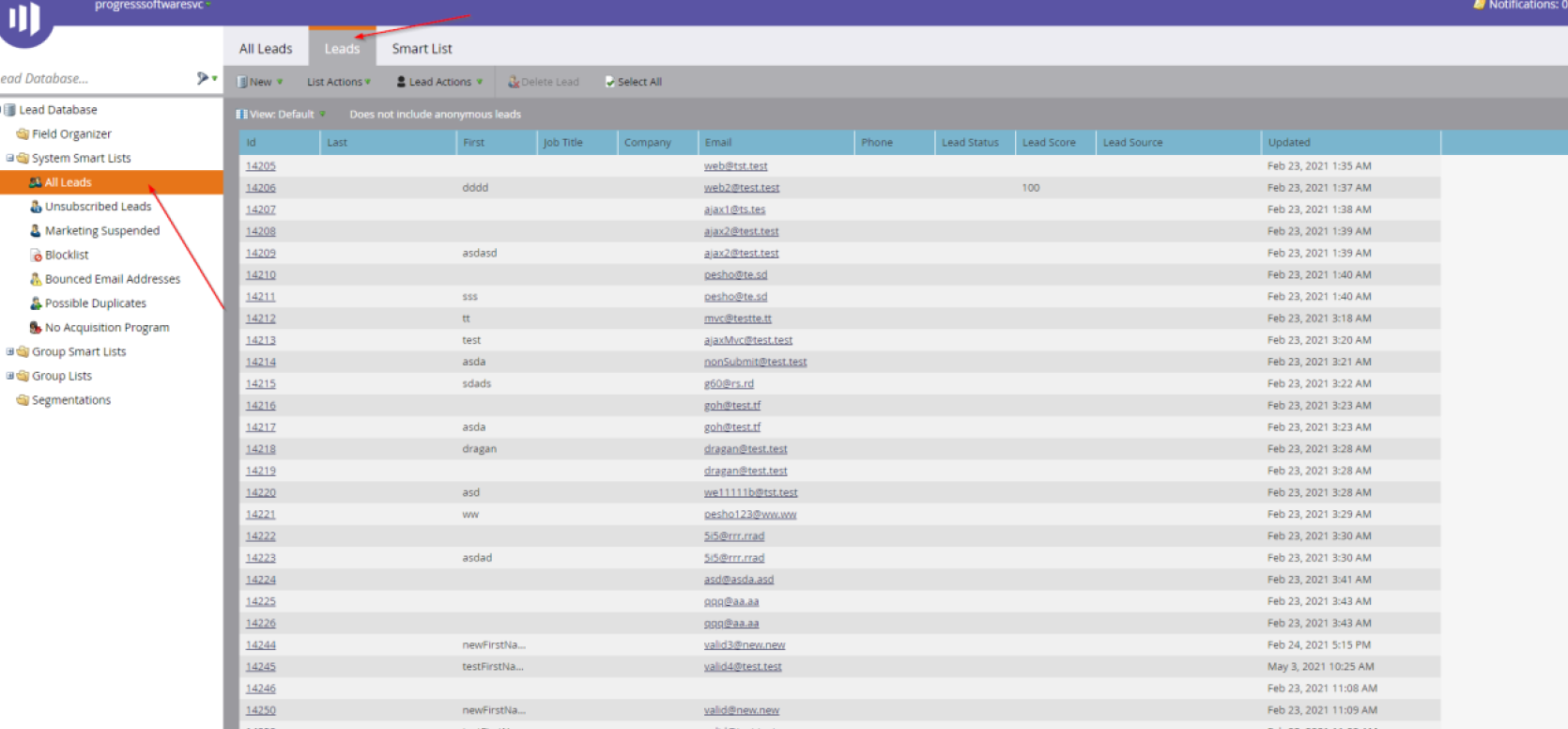Open the New dropdown menu
1568x729 pixels.
pyautogui.click(x=260, y=82)
